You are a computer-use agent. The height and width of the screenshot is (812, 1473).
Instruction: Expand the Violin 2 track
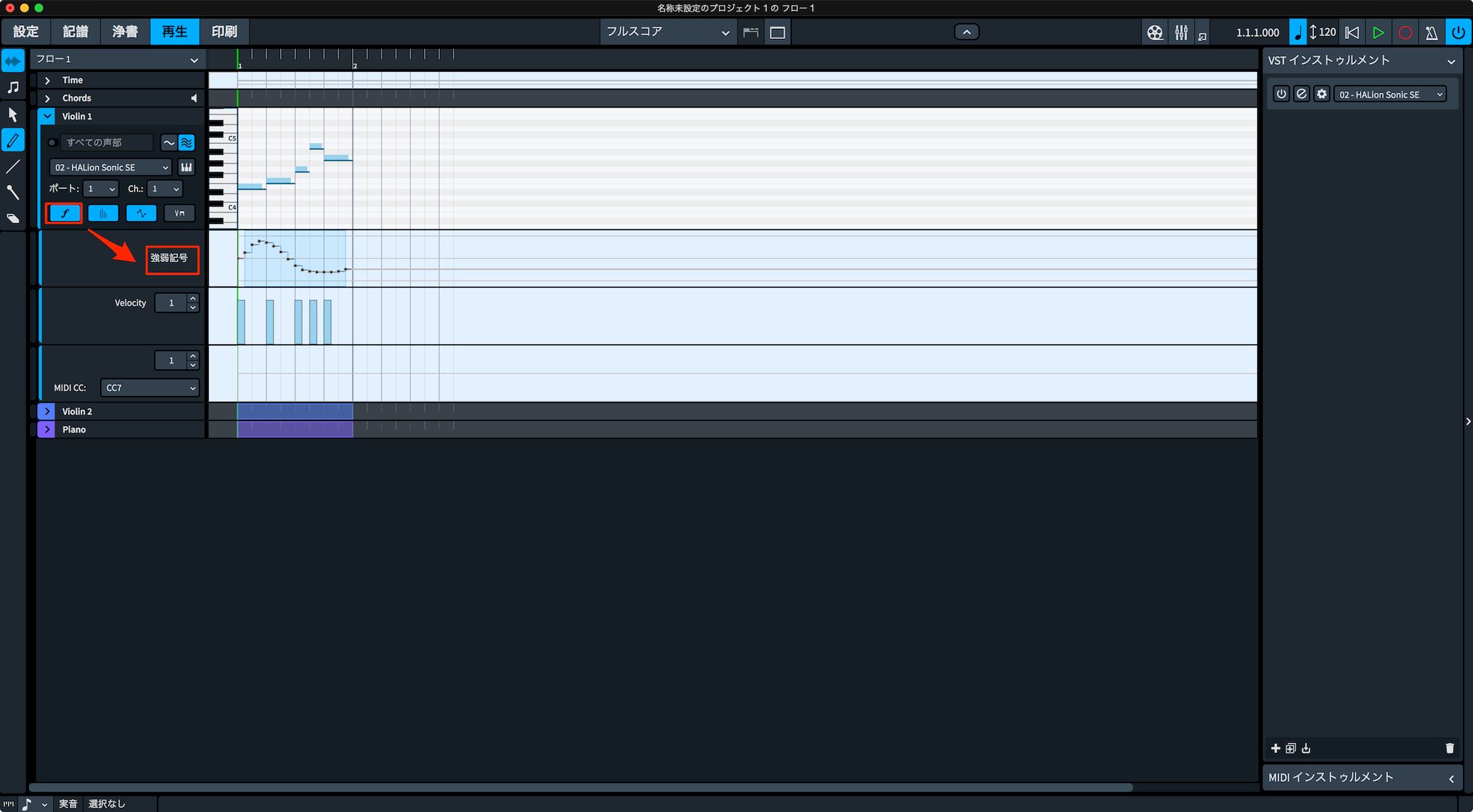pyautogui.click(x=47, y=412)
